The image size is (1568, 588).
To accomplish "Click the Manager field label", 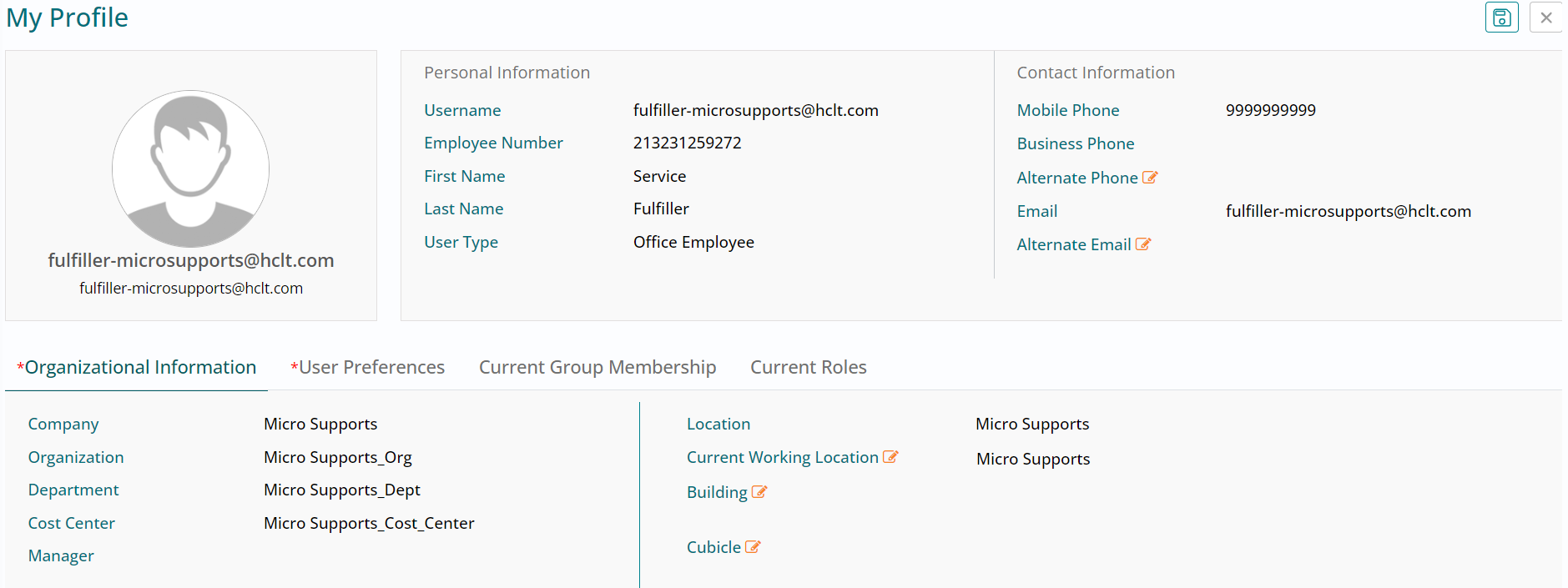I will click(x=61, y=555).
